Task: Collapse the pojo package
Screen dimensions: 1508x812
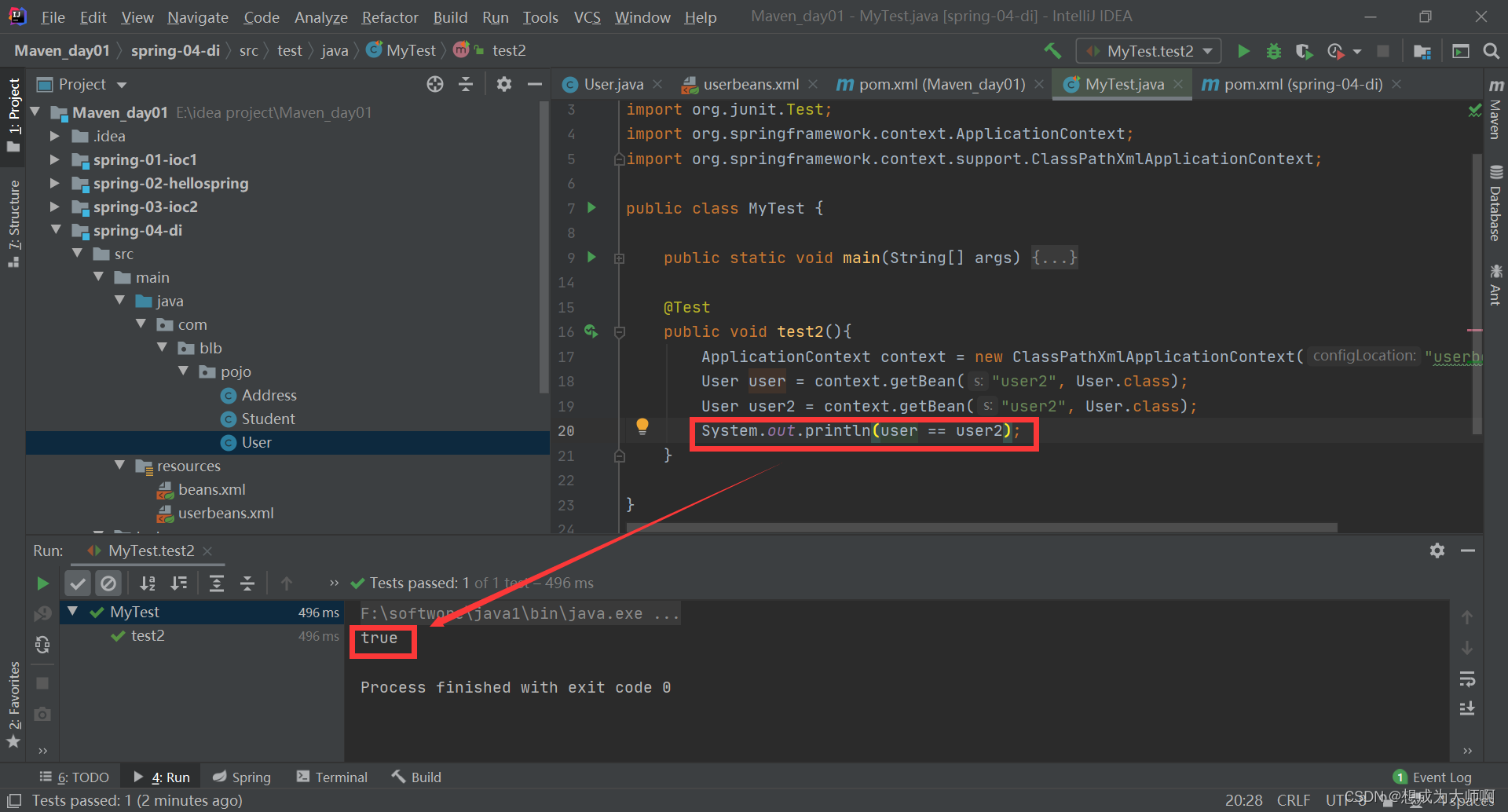Action: pyautogui.click(x=183, y=371)
